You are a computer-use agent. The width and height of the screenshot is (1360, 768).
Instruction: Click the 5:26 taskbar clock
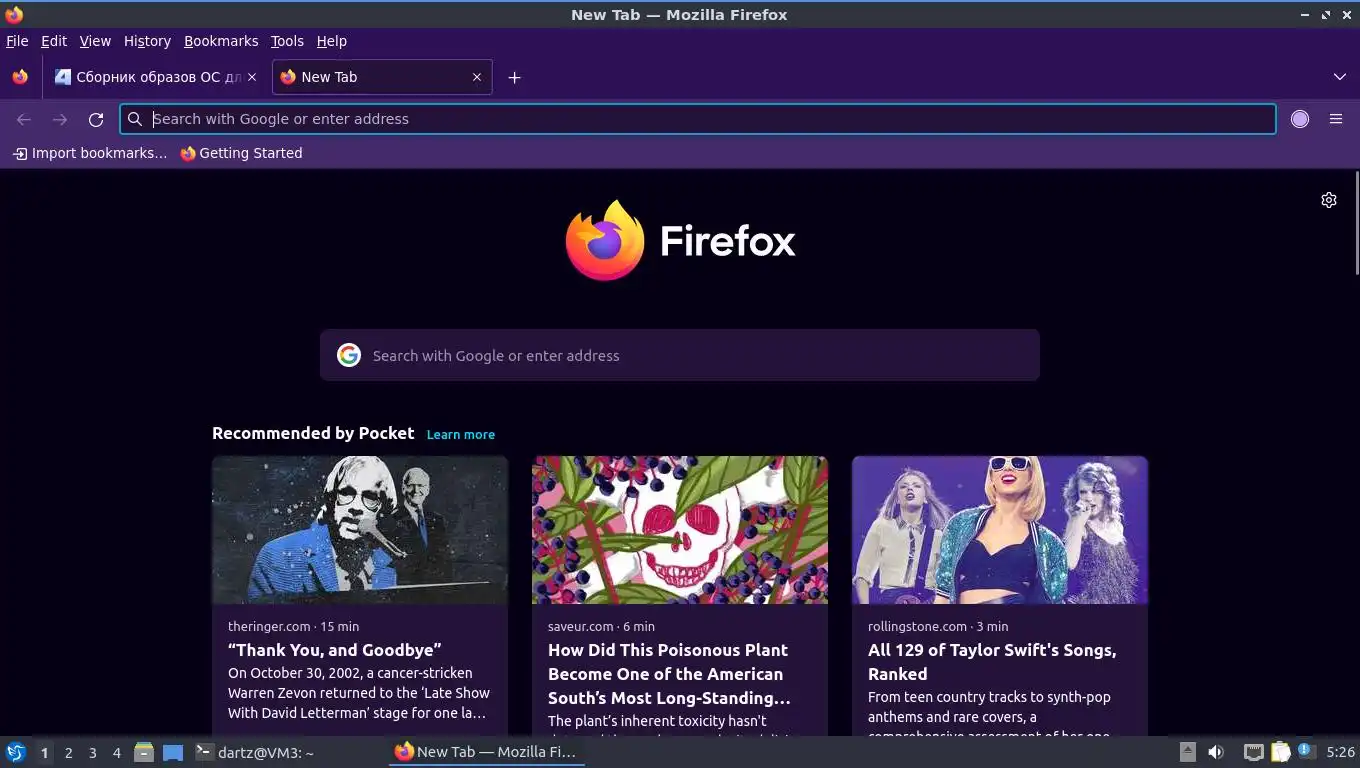click(1340, 752)
